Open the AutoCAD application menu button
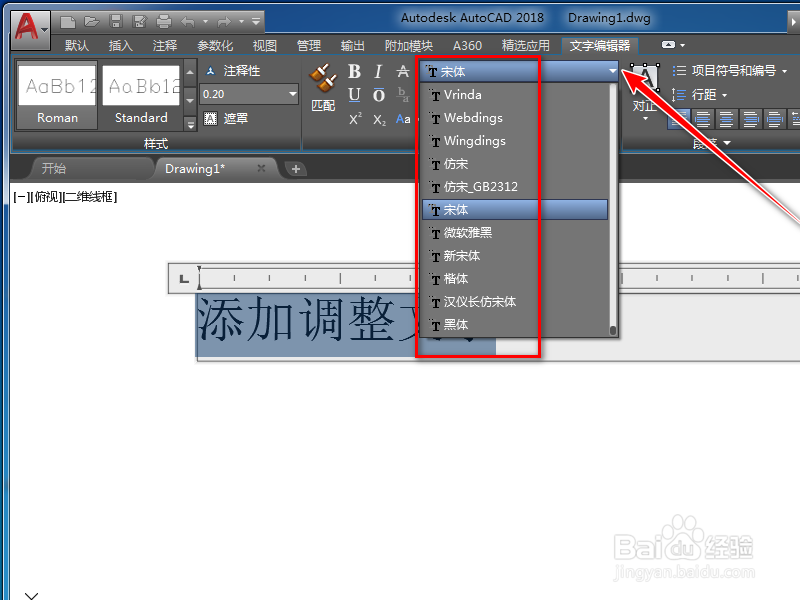Screen dimensions: 800x600 (x=31, y=29)
